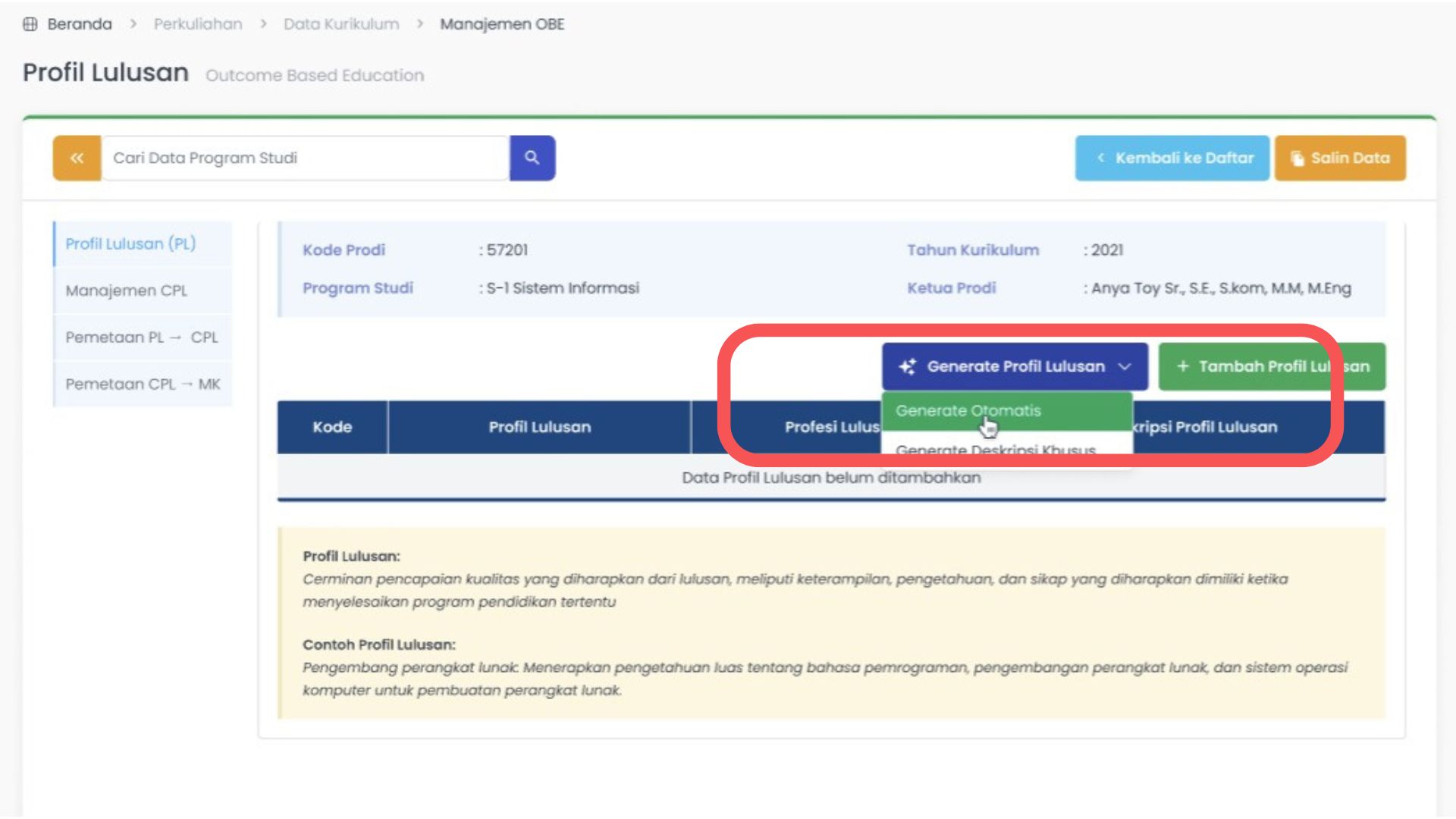Viewport: 1456px width, 819px height.
Task: Click the Perkuliahan breadcrumb link
Action: click(198, 24)
